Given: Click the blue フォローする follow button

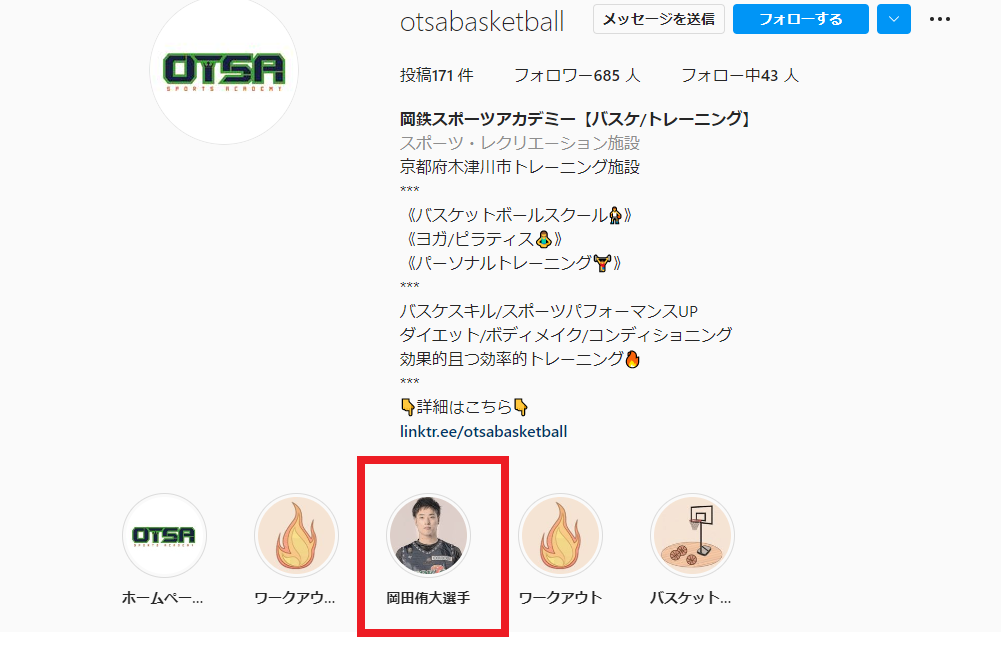Looking at the screenshot, I should (801, 19).
